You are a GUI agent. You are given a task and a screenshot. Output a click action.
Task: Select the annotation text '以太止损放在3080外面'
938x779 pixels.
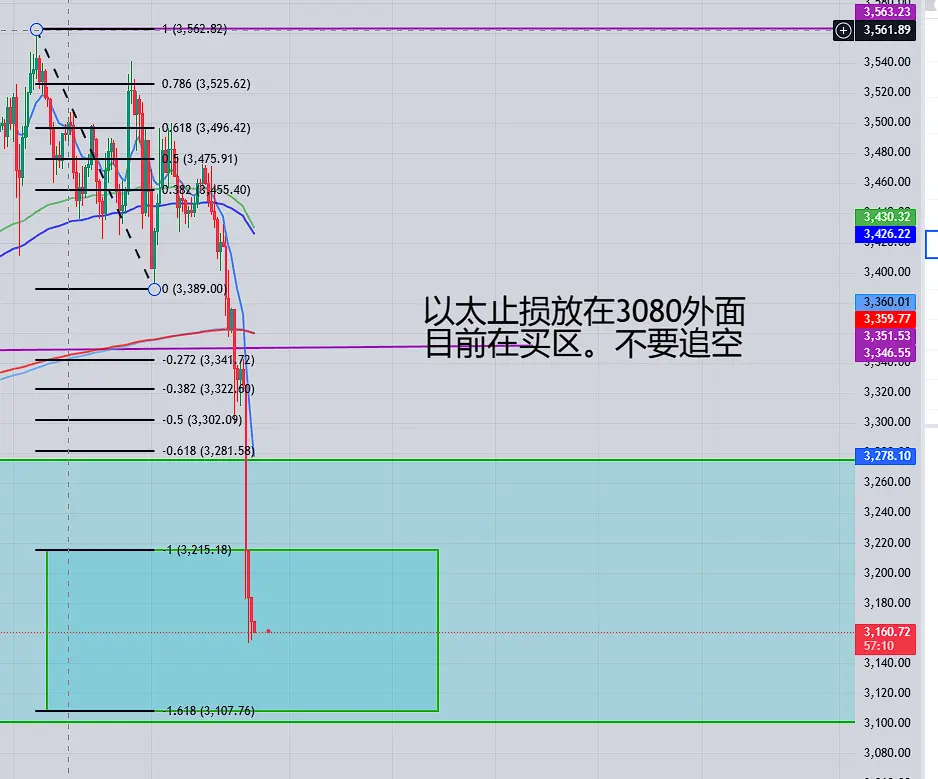coord(584,311)
